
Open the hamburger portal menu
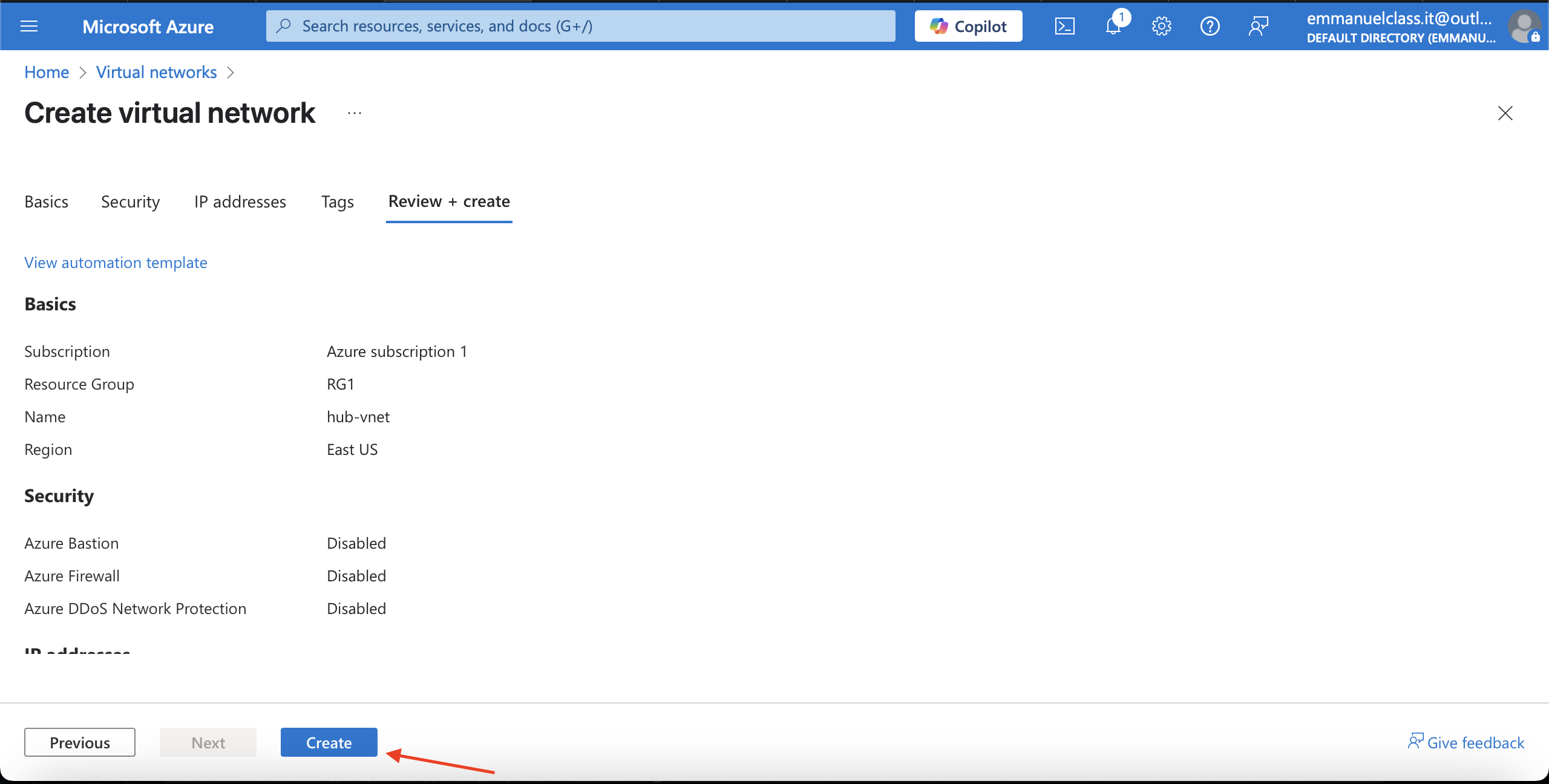pyautogui.click(x=29, y=26)
